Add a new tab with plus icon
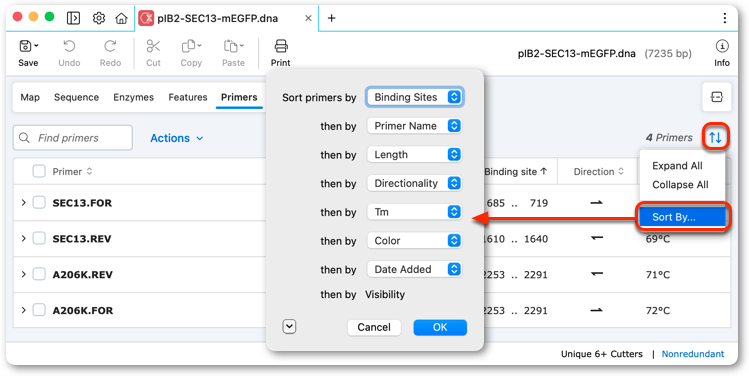This screenshot has height=376, width=749. [x=332, y=18]
